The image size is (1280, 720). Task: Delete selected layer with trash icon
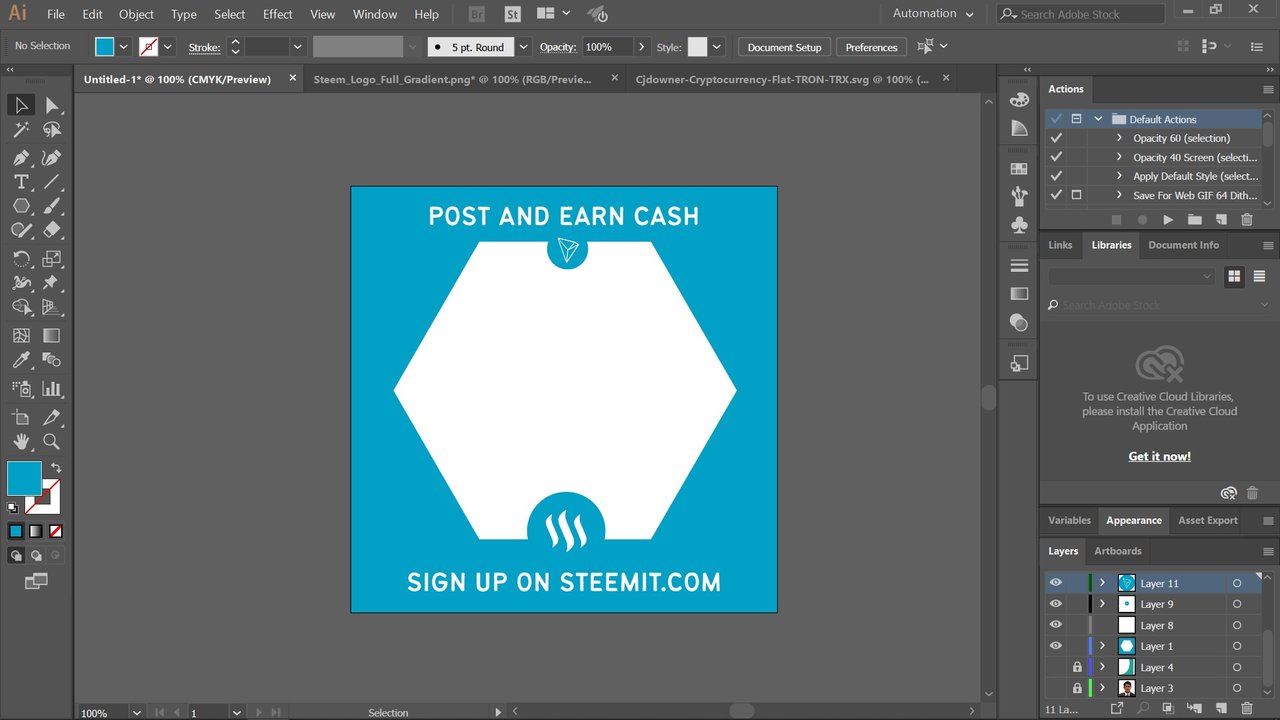(x=1246, y=708)
